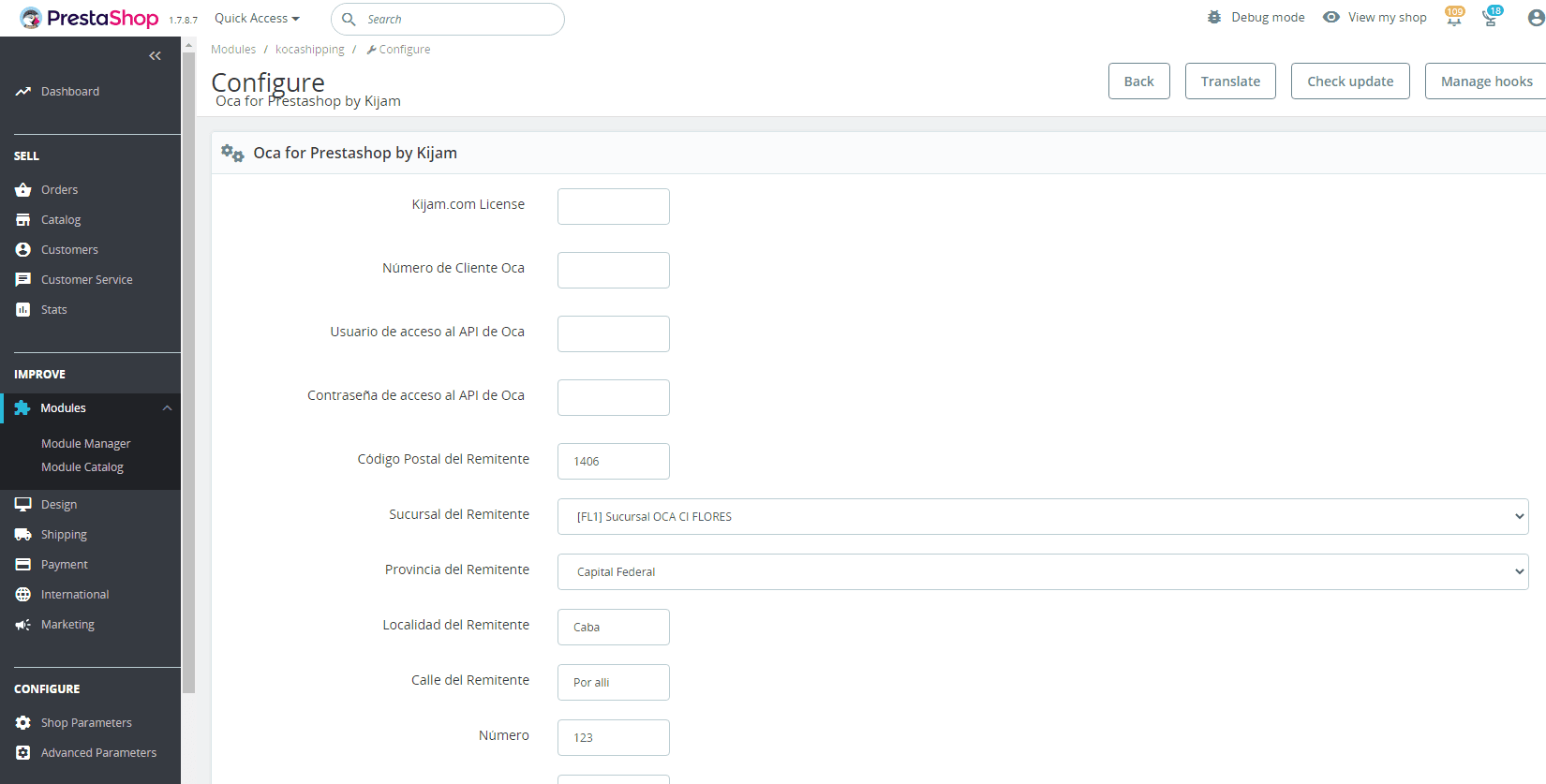Click the panel heading cogs icon
The image size is (1546, 784).
232,153
